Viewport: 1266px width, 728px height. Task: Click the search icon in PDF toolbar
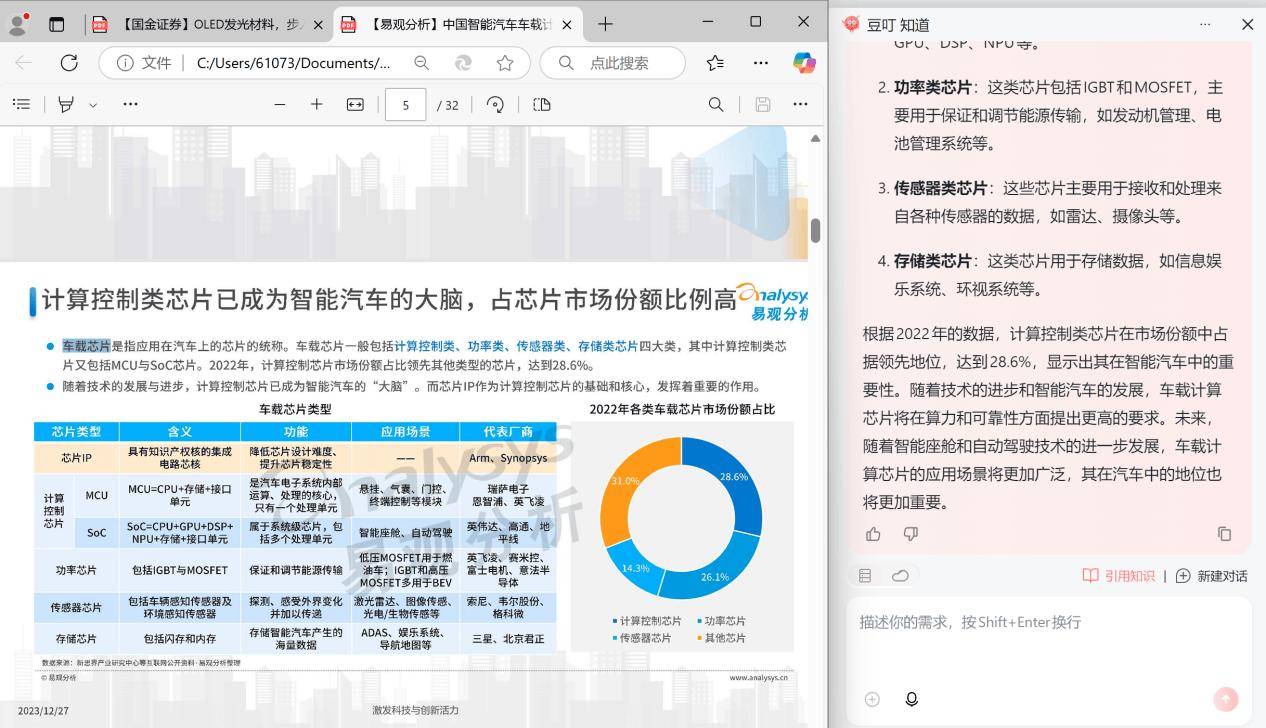[x=716, y=104]
